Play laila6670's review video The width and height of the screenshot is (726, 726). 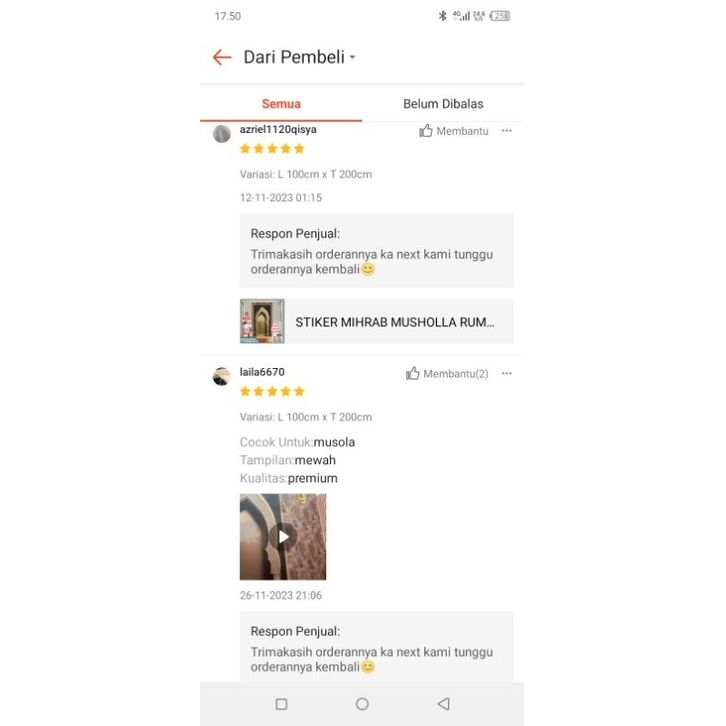pos(283,537)
